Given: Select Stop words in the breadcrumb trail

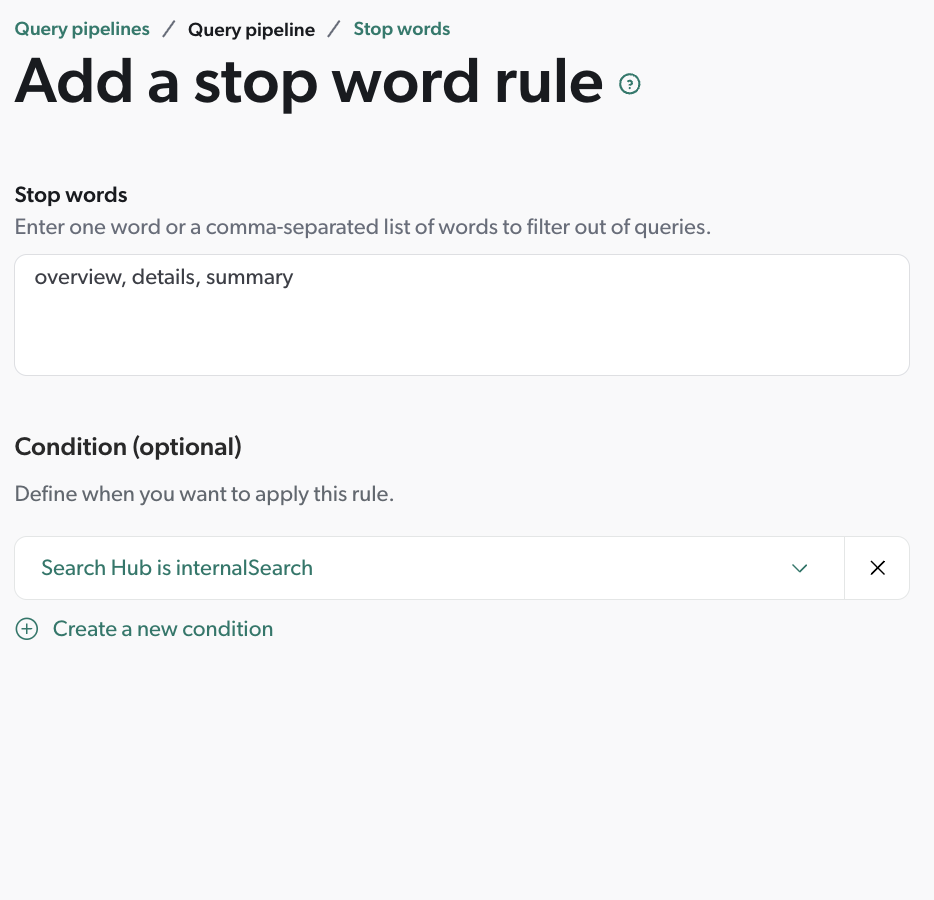Looking at the screenshot, I should (401, 29).
